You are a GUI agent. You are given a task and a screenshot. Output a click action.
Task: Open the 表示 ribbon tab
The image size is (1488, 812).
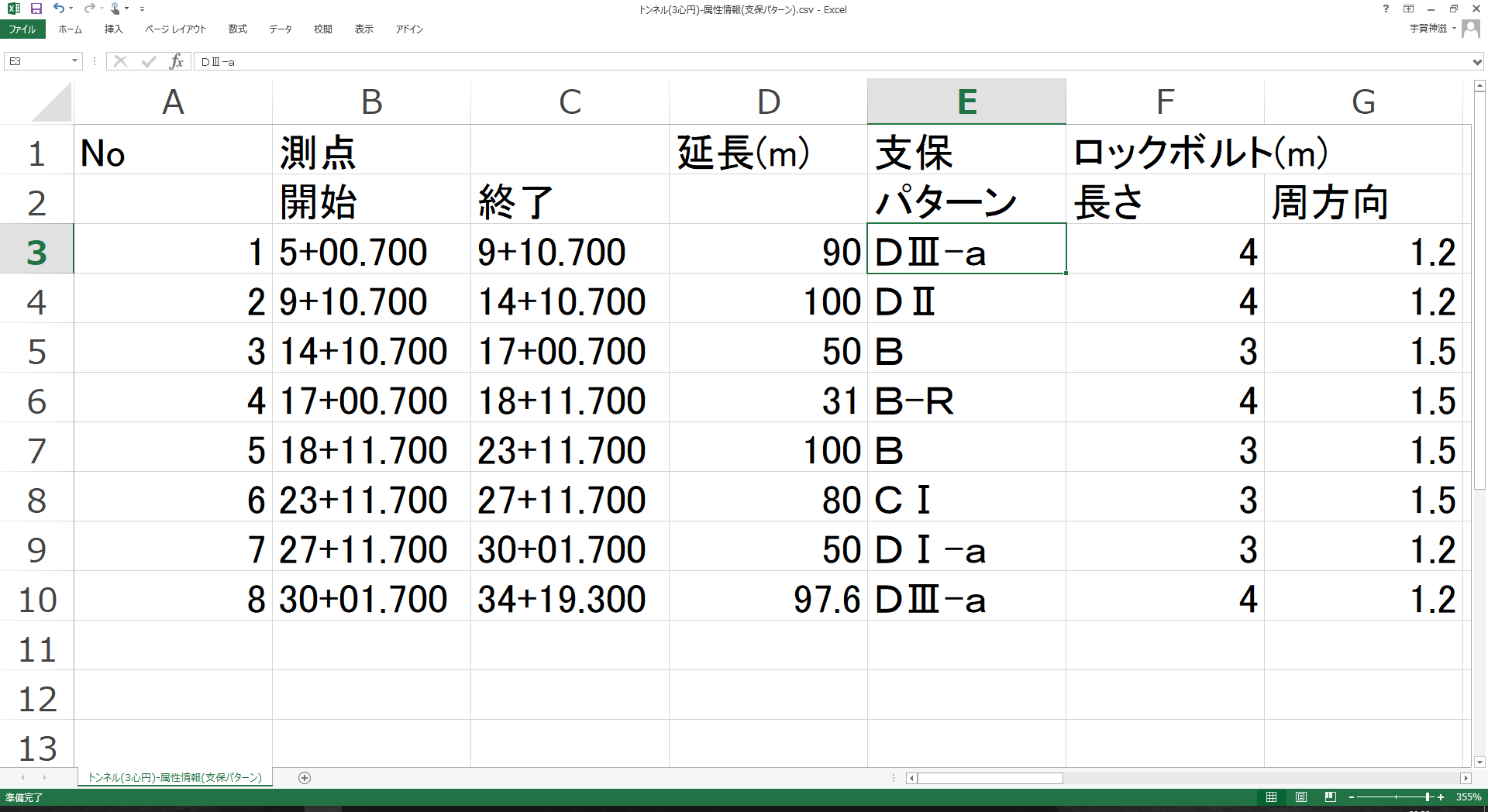pos(363,29)
